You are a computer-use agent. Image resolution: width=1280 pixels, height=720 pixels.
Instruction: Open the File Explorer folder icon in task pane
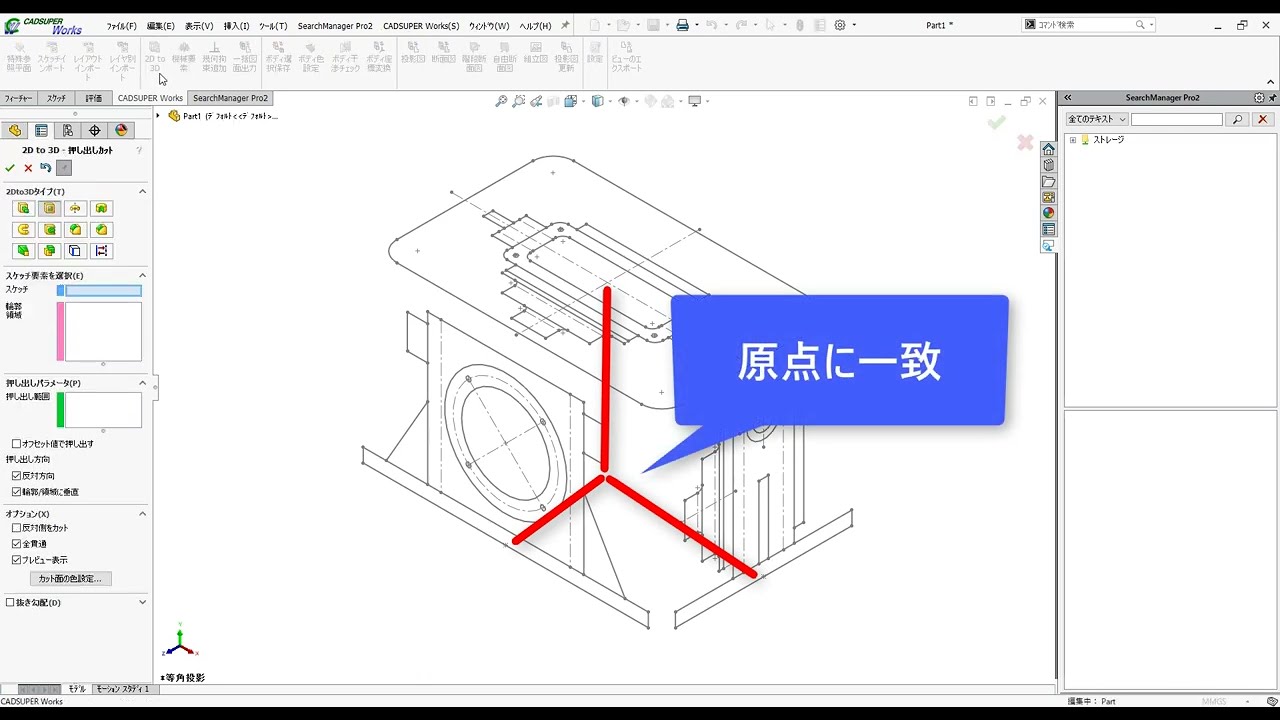(x=1048, y=181)
